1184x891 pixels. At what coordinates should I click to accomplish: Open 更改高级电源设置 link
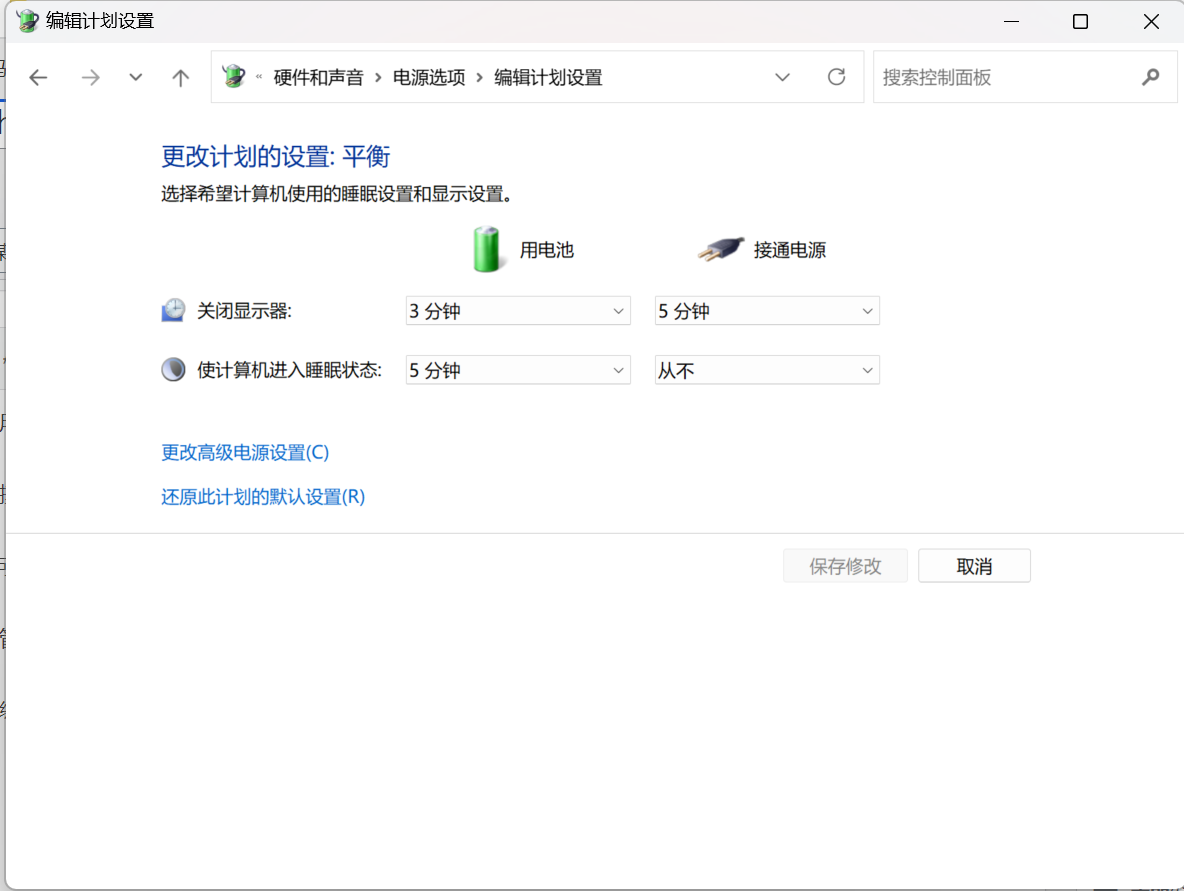click(245, 452)
